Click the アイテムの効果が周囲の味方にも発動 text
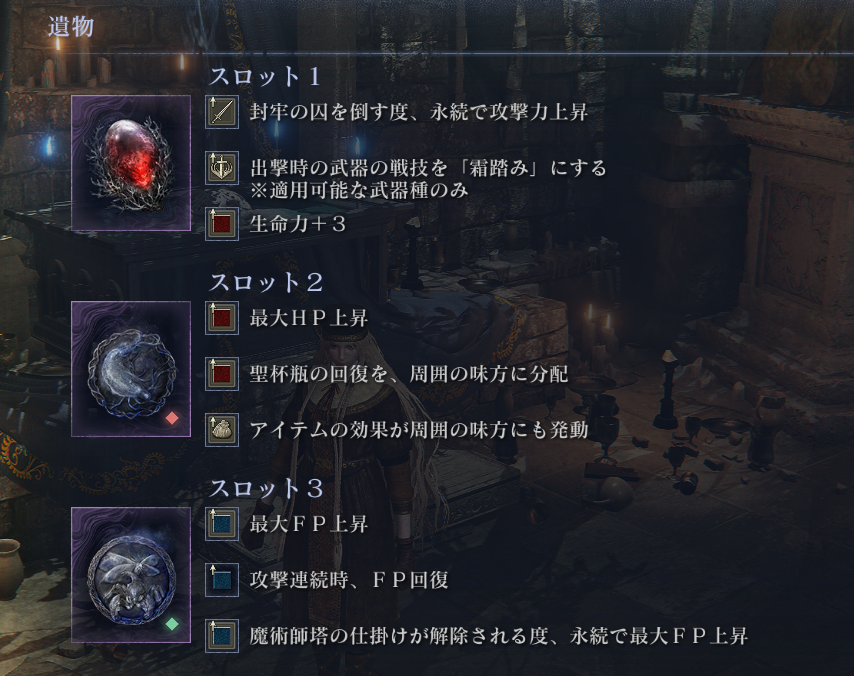The image size is (854, 676). coord(419,430)
